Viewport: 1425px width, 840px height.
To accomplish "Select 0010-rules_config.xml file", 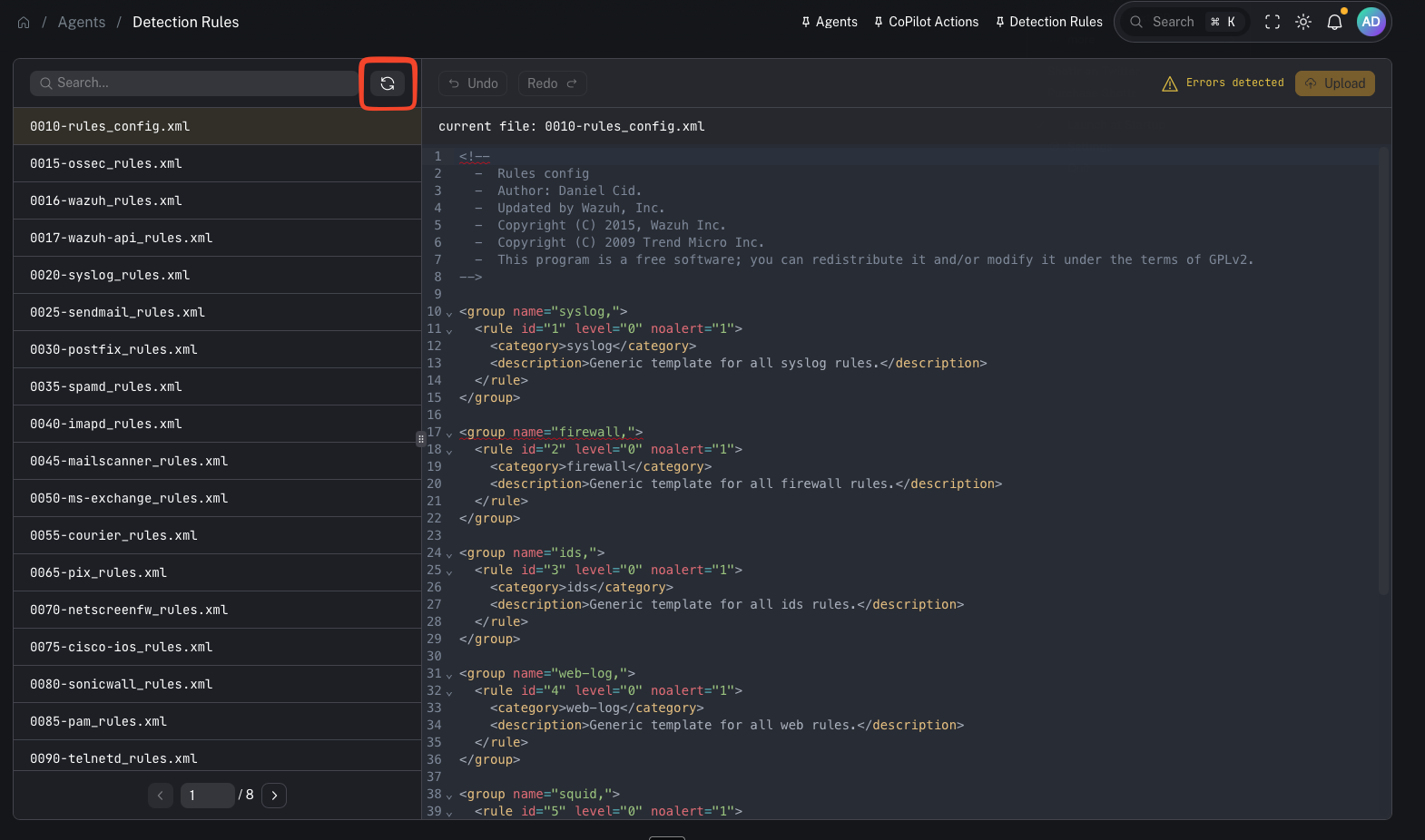I will point(217,126).
